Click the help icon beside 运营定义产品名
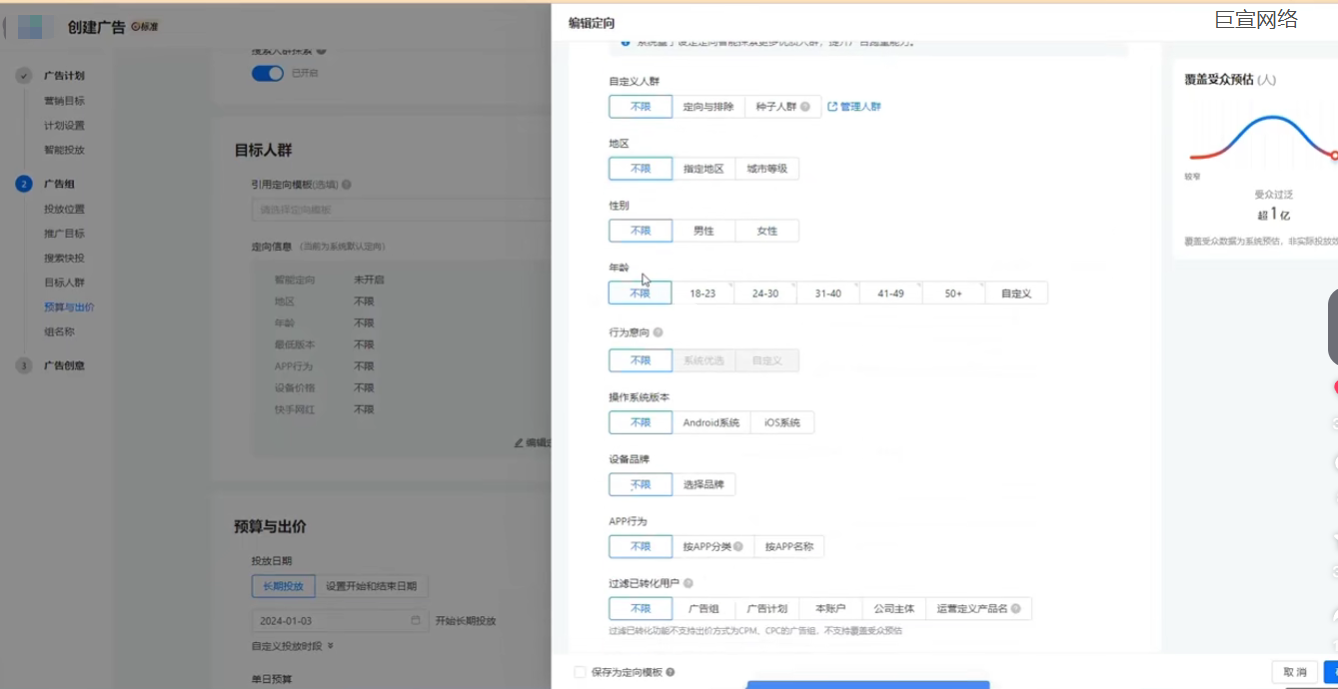Image resolution: width=1338 pixels, height=689 pixels. click(x=1016, y=608)
